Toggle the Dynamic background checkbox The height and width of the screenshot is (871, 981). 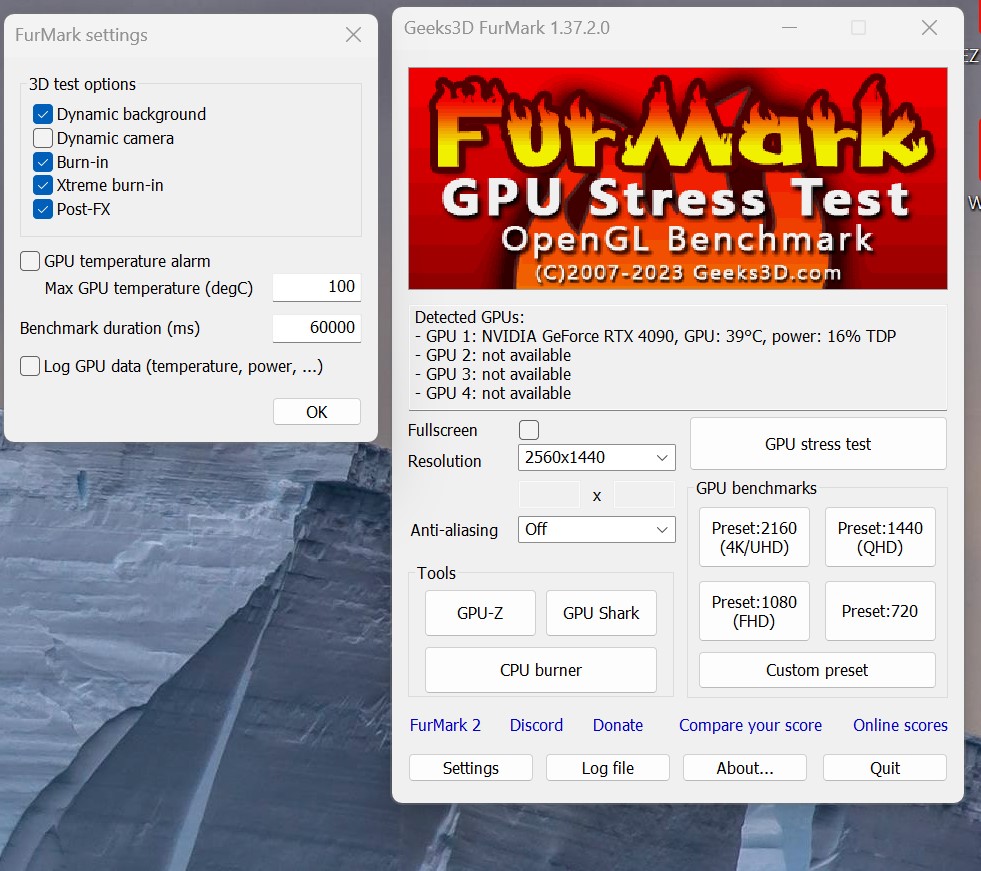[43, 115]
